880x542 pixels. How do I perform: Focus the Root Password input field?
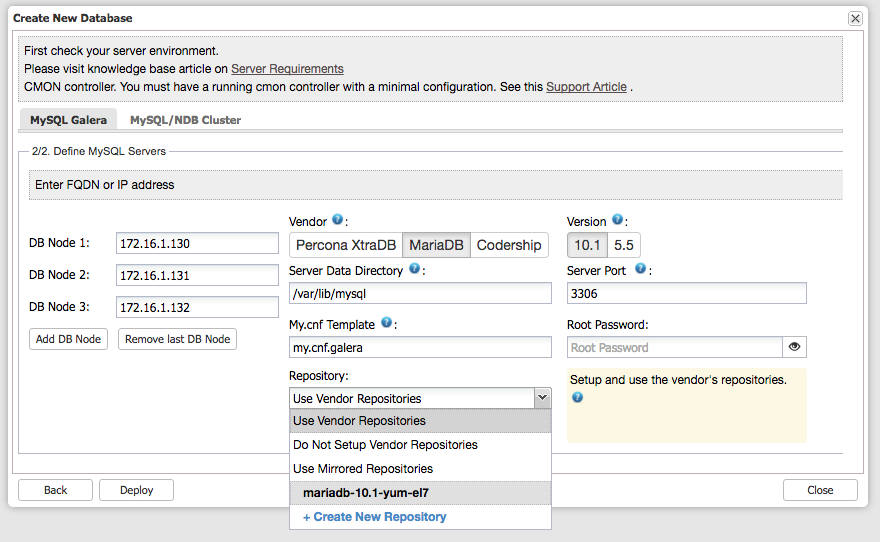point(675,347)
